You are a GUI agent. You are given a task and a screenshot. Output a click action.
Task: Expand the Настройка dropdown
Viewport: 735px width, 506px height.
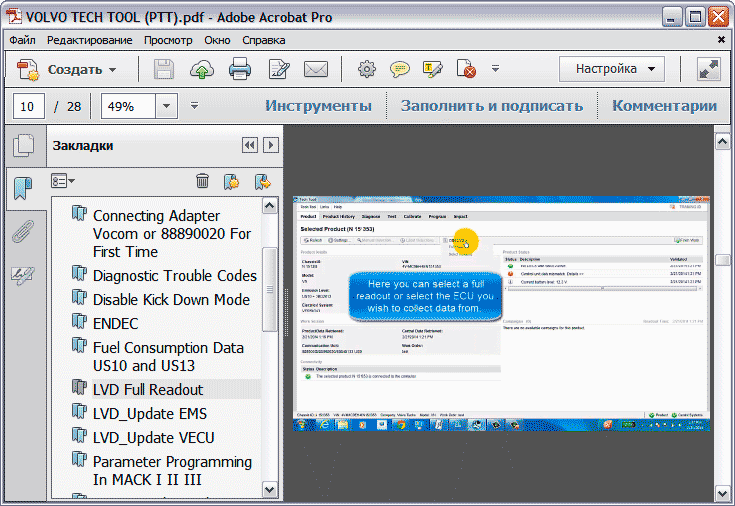[x=612, y=69]
